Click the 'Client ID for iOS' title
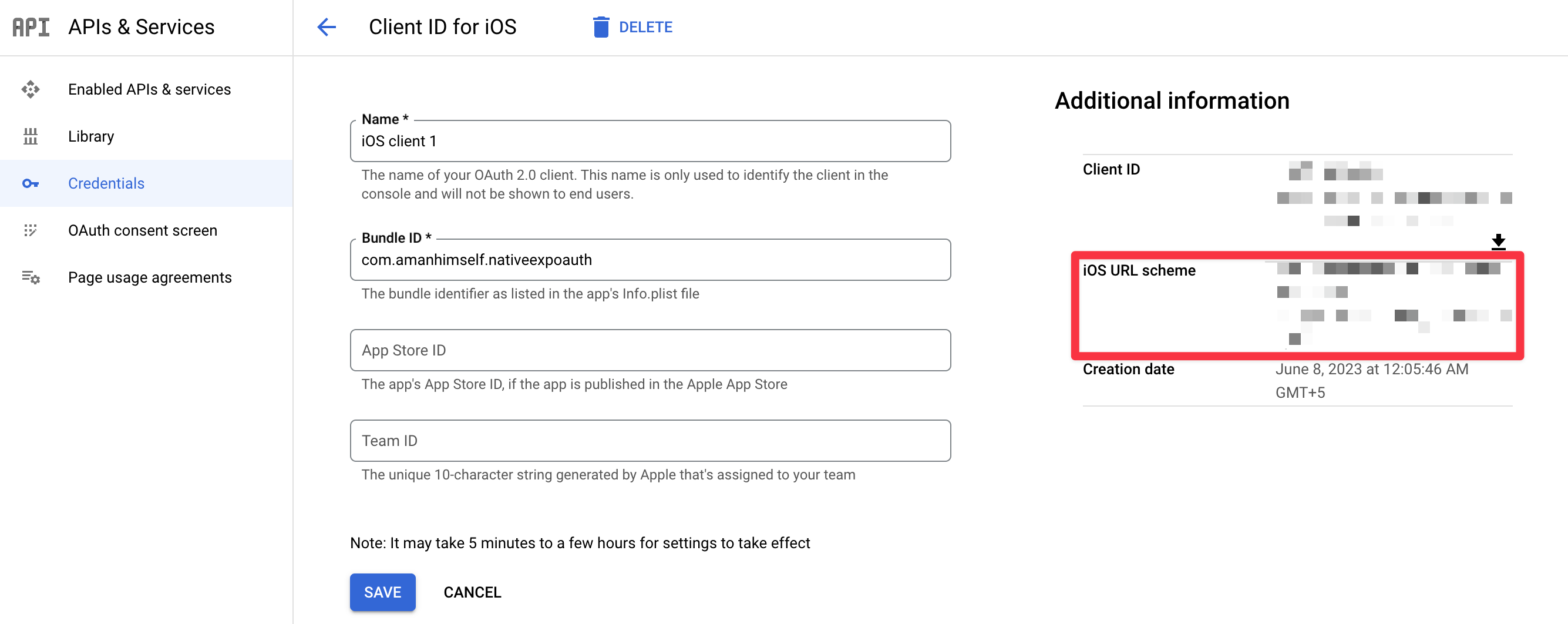The image size is (1568, 624). pos(443,27)
